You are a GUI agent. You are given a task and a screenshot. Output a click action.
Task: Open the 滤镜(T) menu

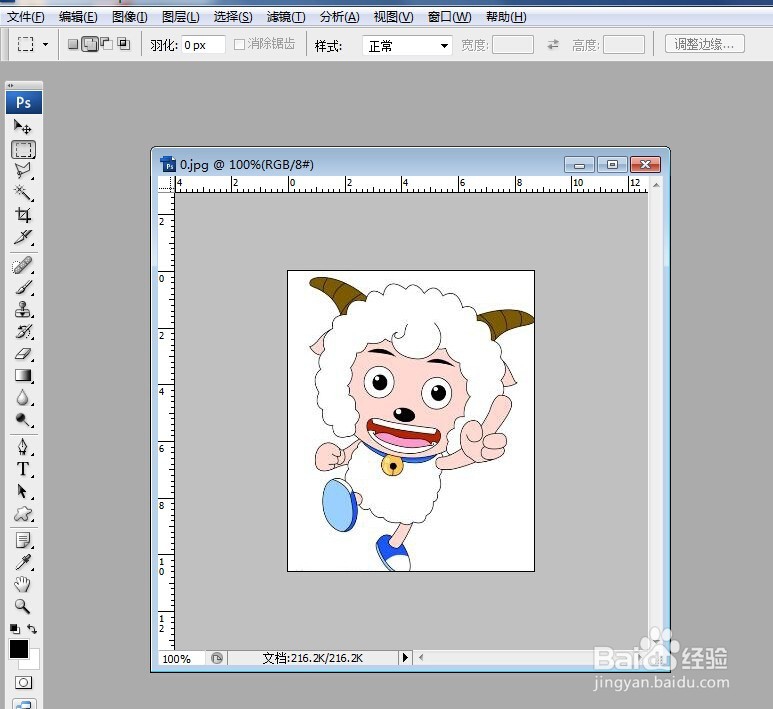(286, 17)
